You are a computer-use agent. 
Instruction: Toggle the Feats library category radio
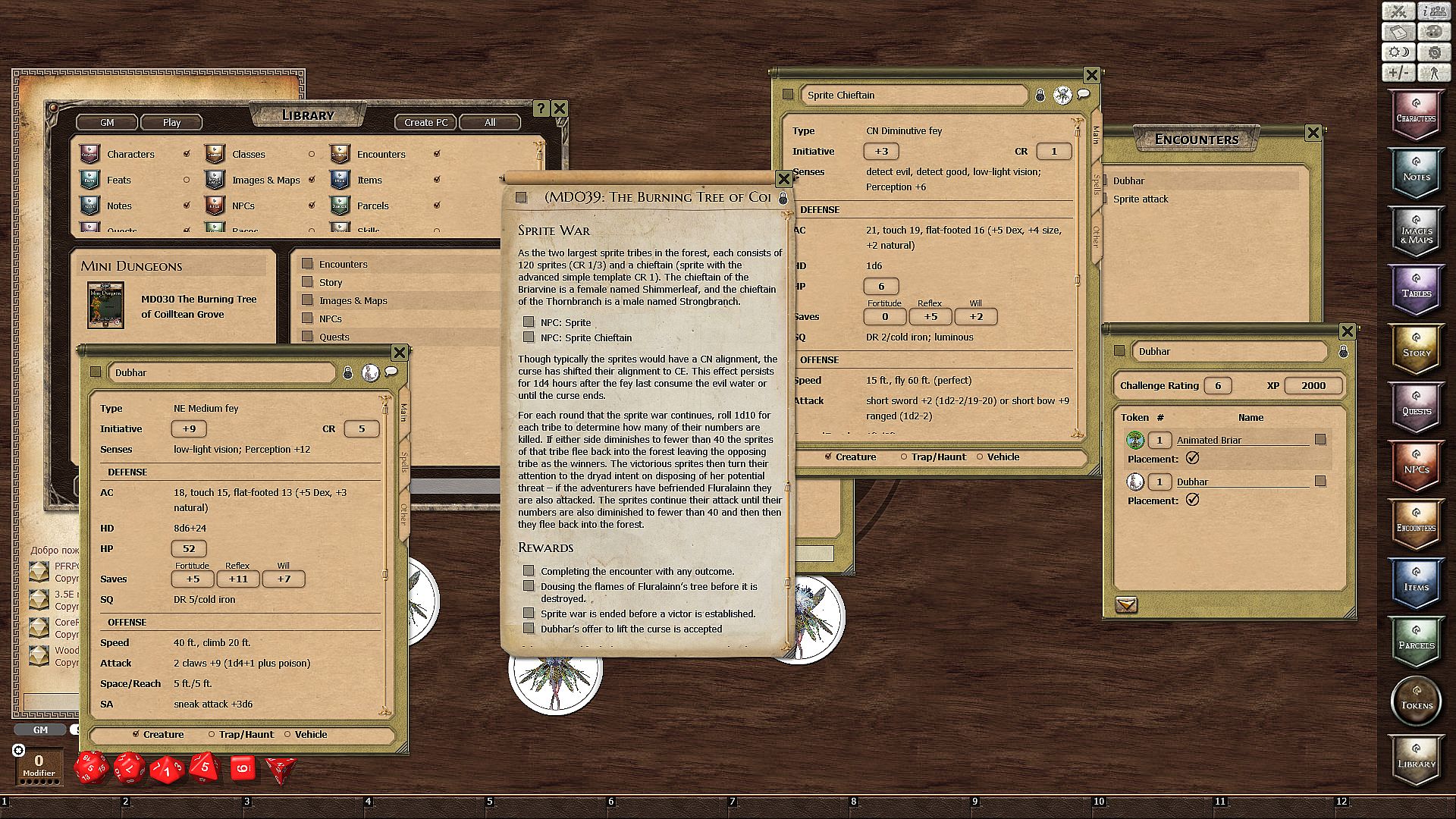point(187,180)
